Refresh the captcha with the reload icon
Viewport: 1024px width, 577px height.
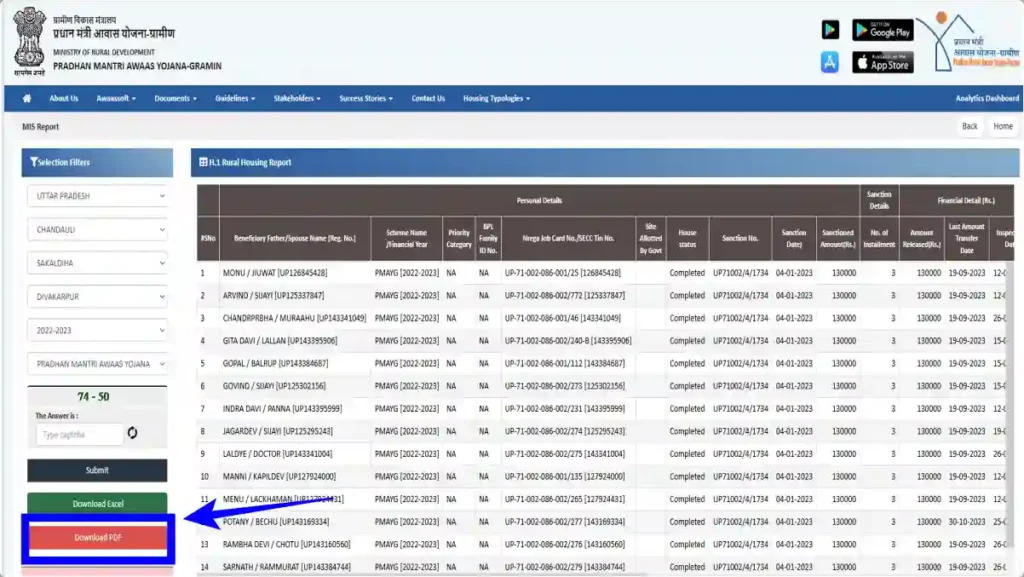[x=133, y=433]
